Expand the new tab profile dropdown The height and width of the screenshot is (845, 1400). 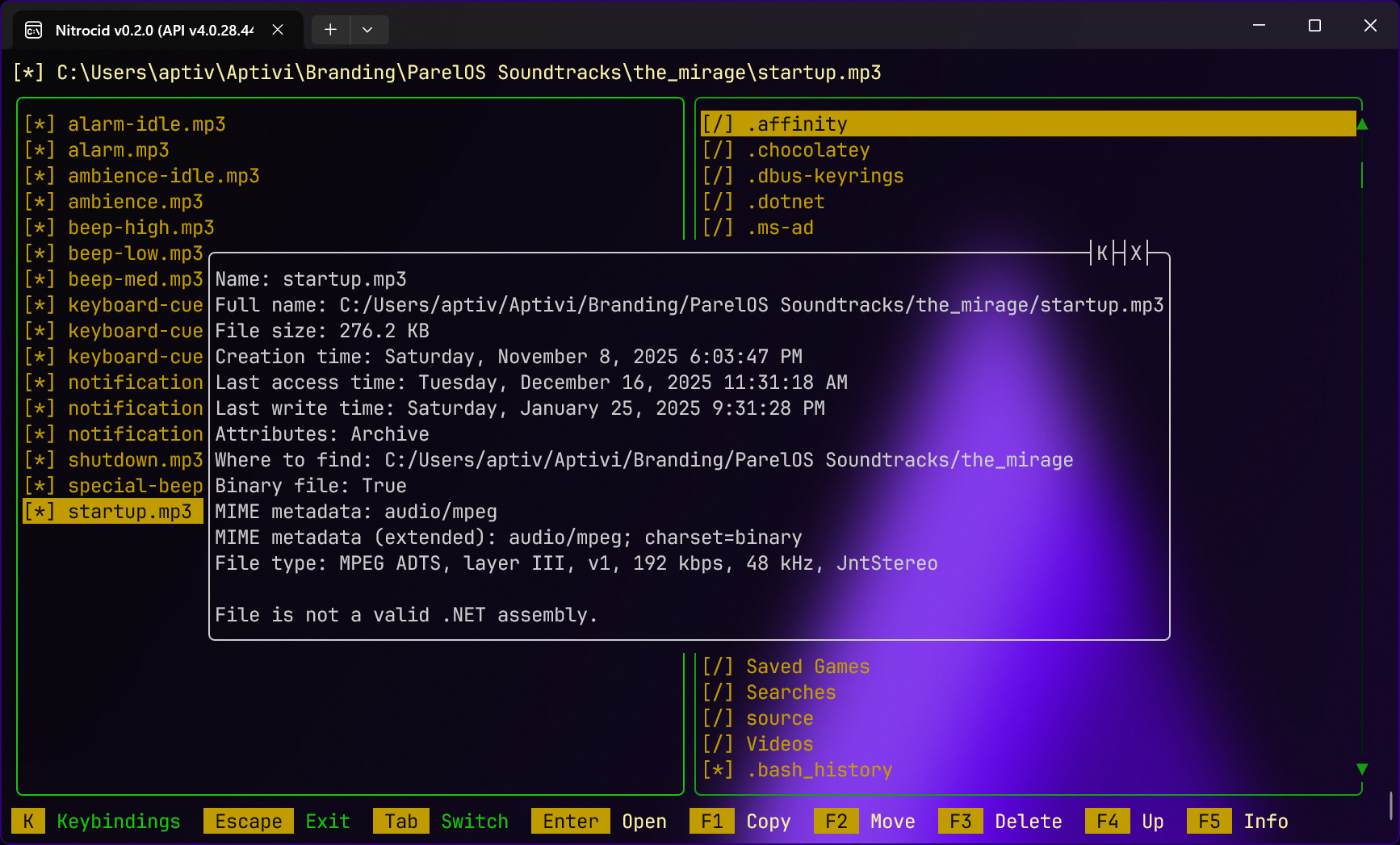click(x=367, y=30)
